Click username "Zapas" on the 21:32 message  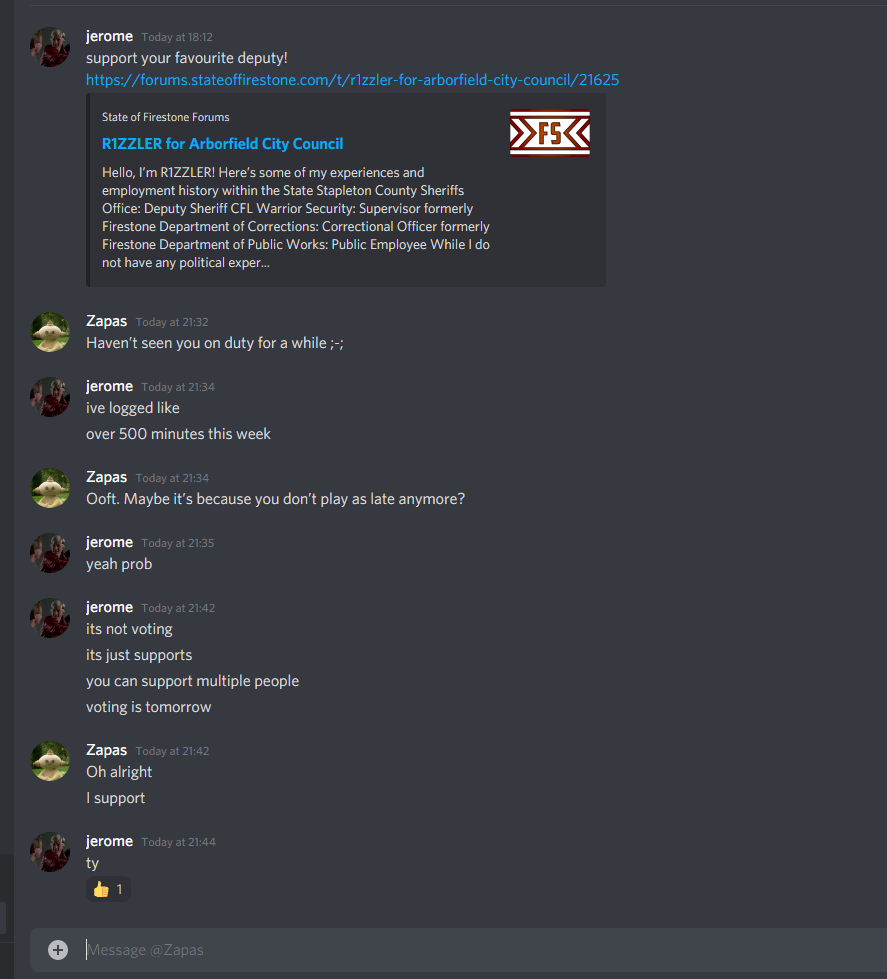point(106,321)
